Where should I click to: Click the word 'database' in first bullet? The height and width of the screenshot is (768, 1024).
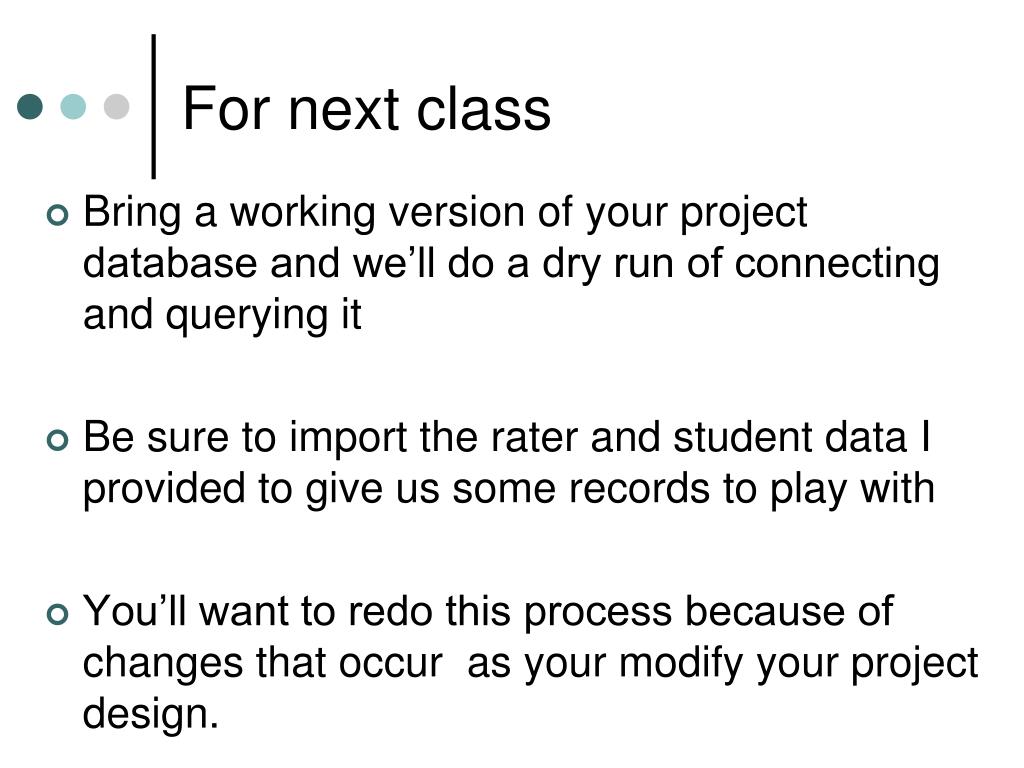point(170,263)
